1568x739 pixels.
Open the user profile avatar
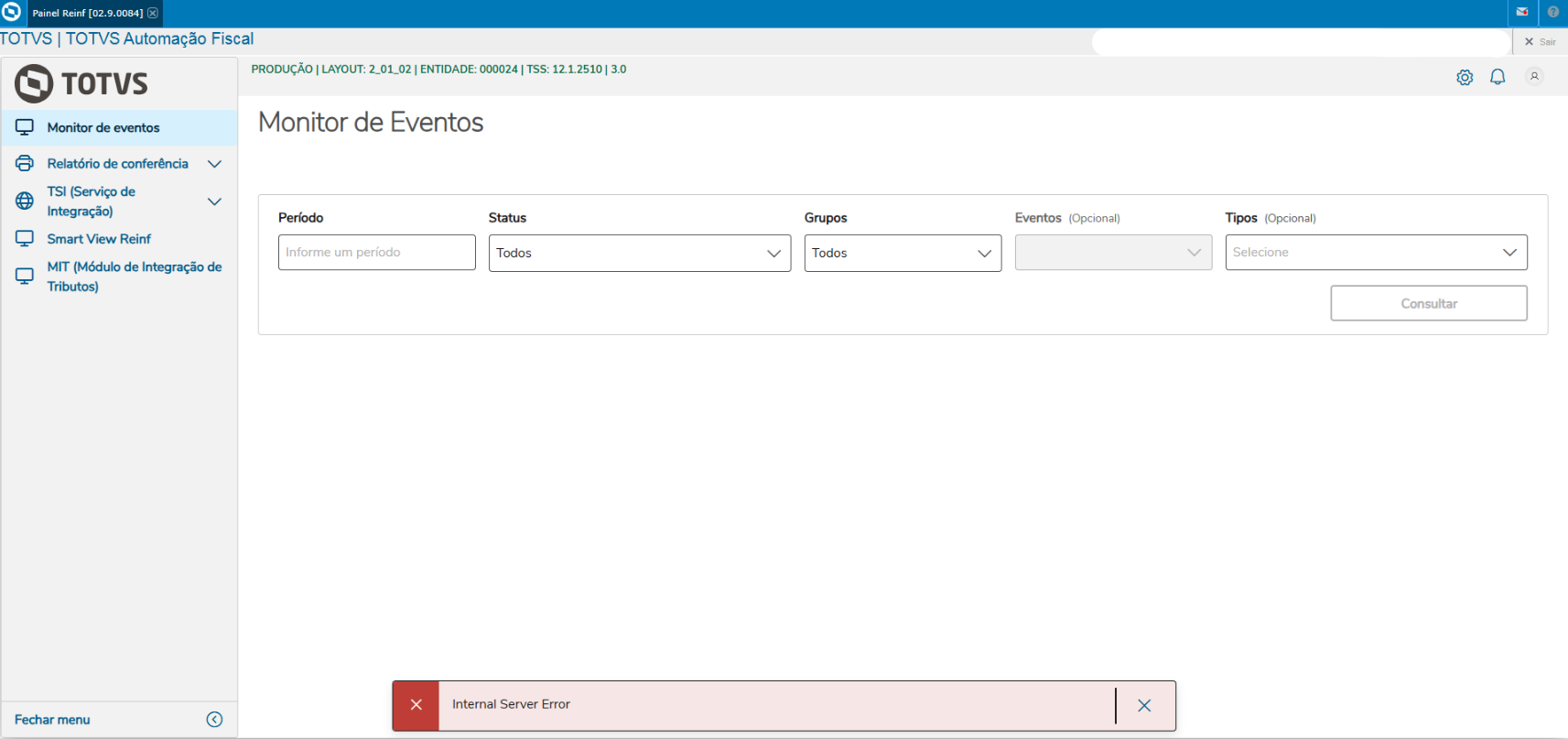pos(1534,77)
